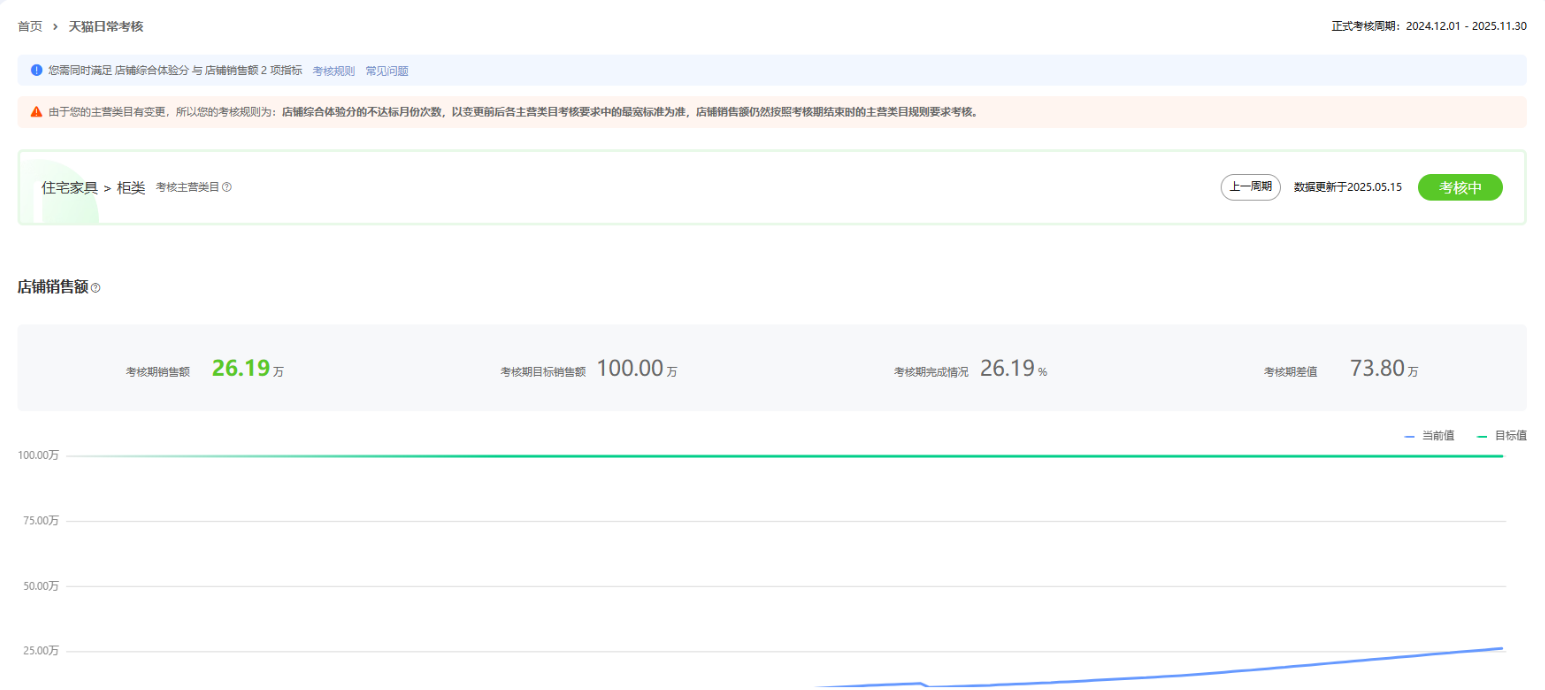Toggle 当前值 series via legend label
Image resolution: width=1545 pixels, height=690 pixels.
[x=1436, y=436]
